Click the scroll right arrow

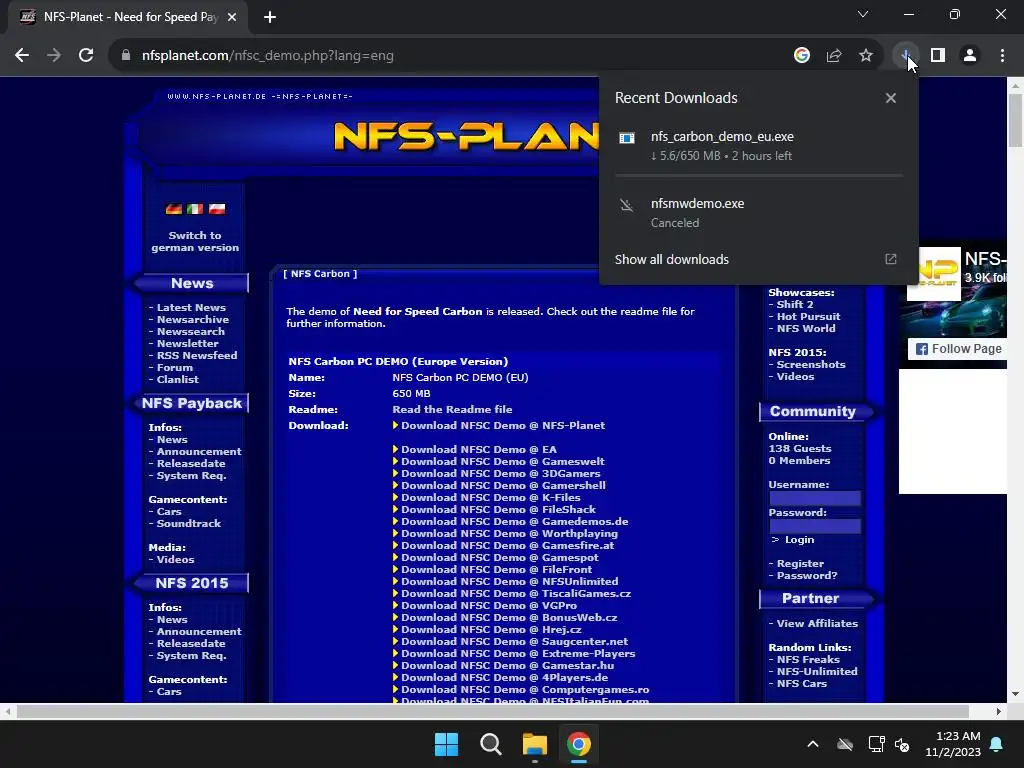click(x=999, y=711)
